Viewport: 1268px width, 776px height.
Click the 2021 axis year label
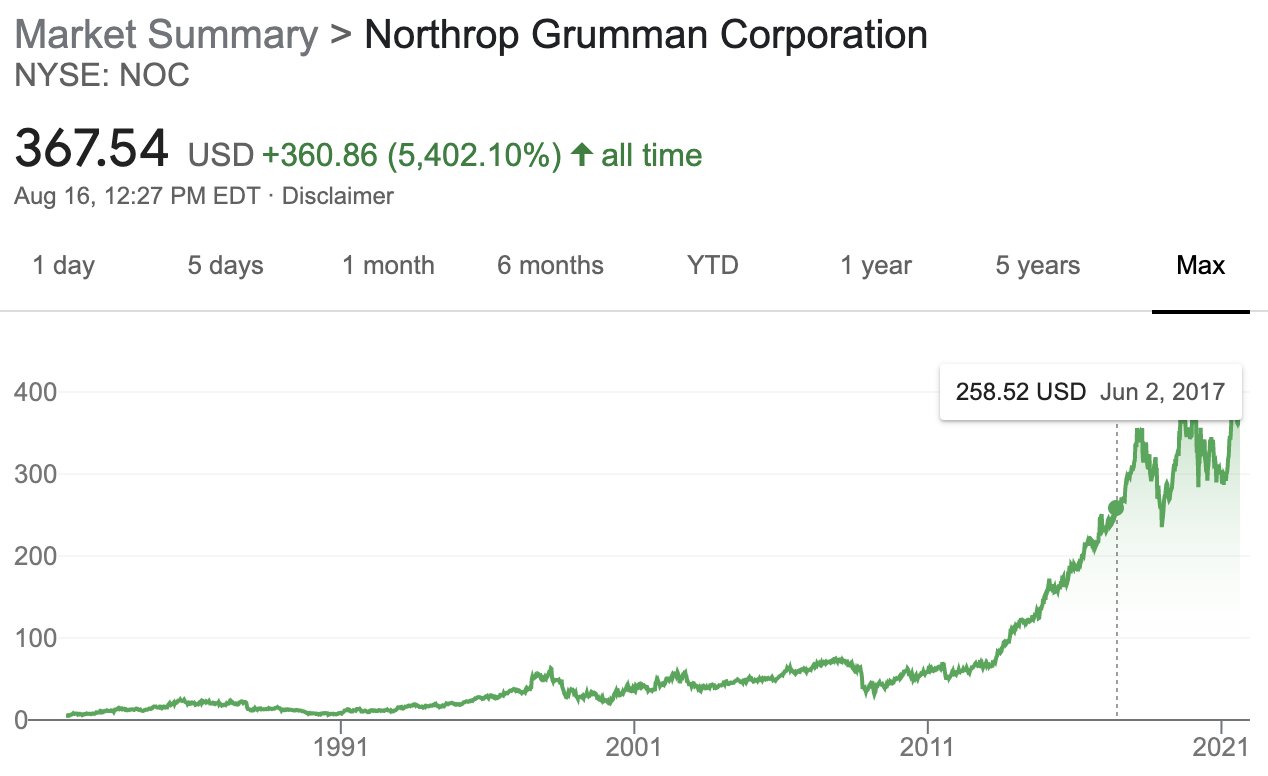click(1221, 749)
